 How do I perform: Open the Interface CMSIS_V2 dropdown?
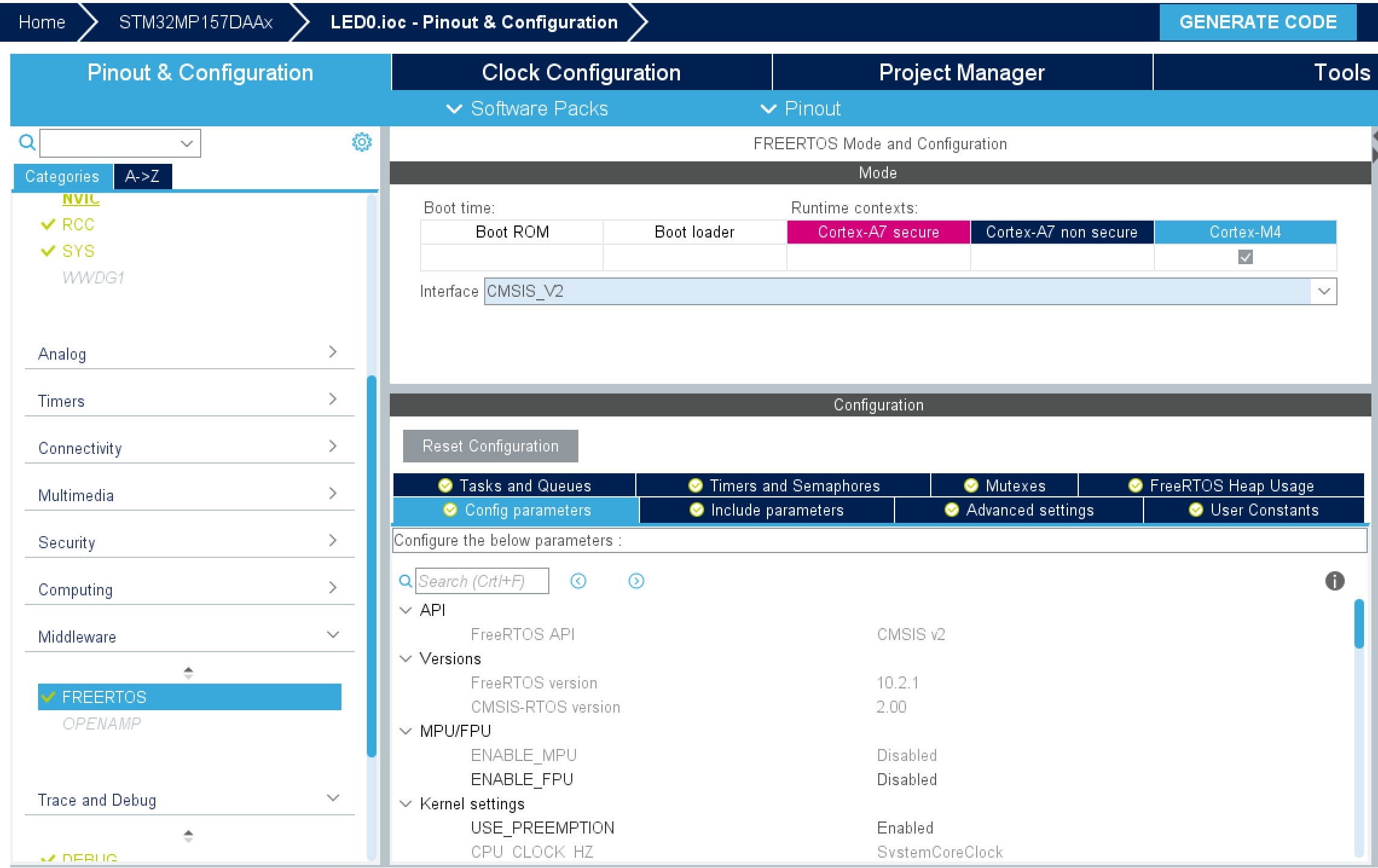click(x=1324, y=291)
